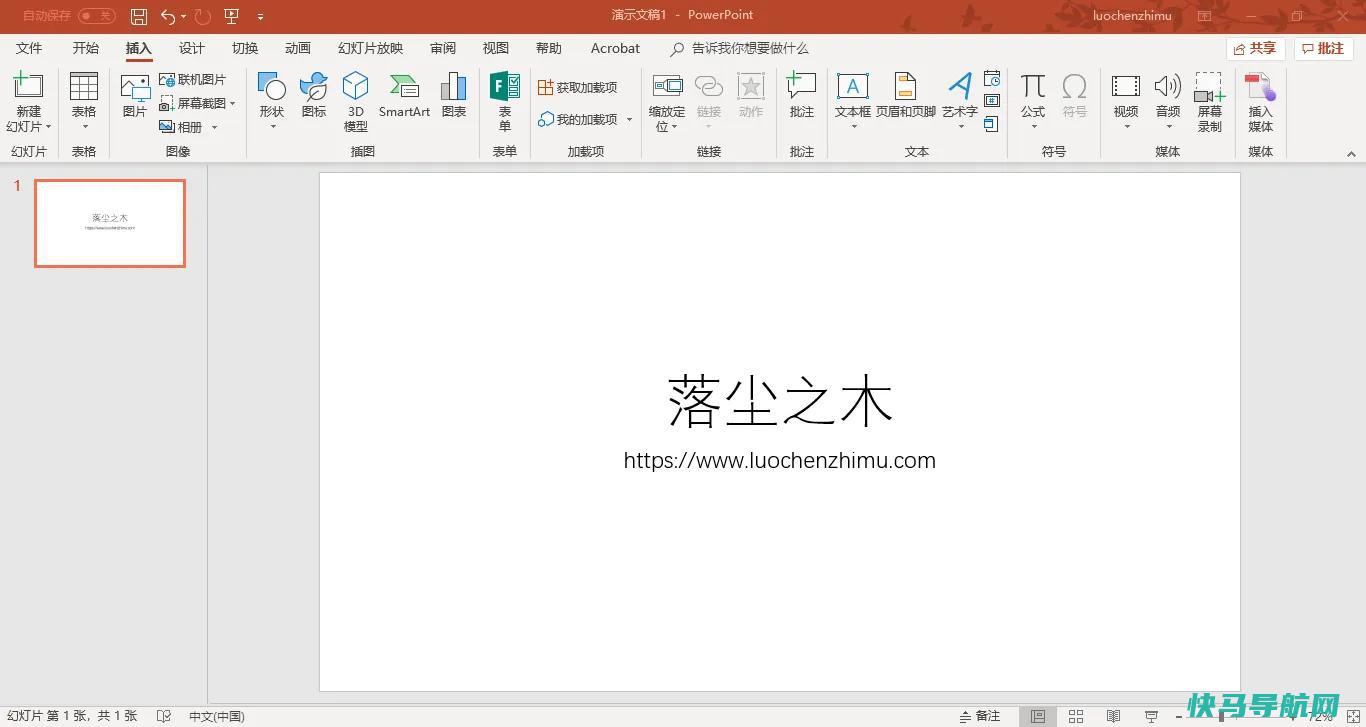Start slideshow from beginning via quick toolbar
The width and height of the screenshot is (1366, 727).
(232, 16)
